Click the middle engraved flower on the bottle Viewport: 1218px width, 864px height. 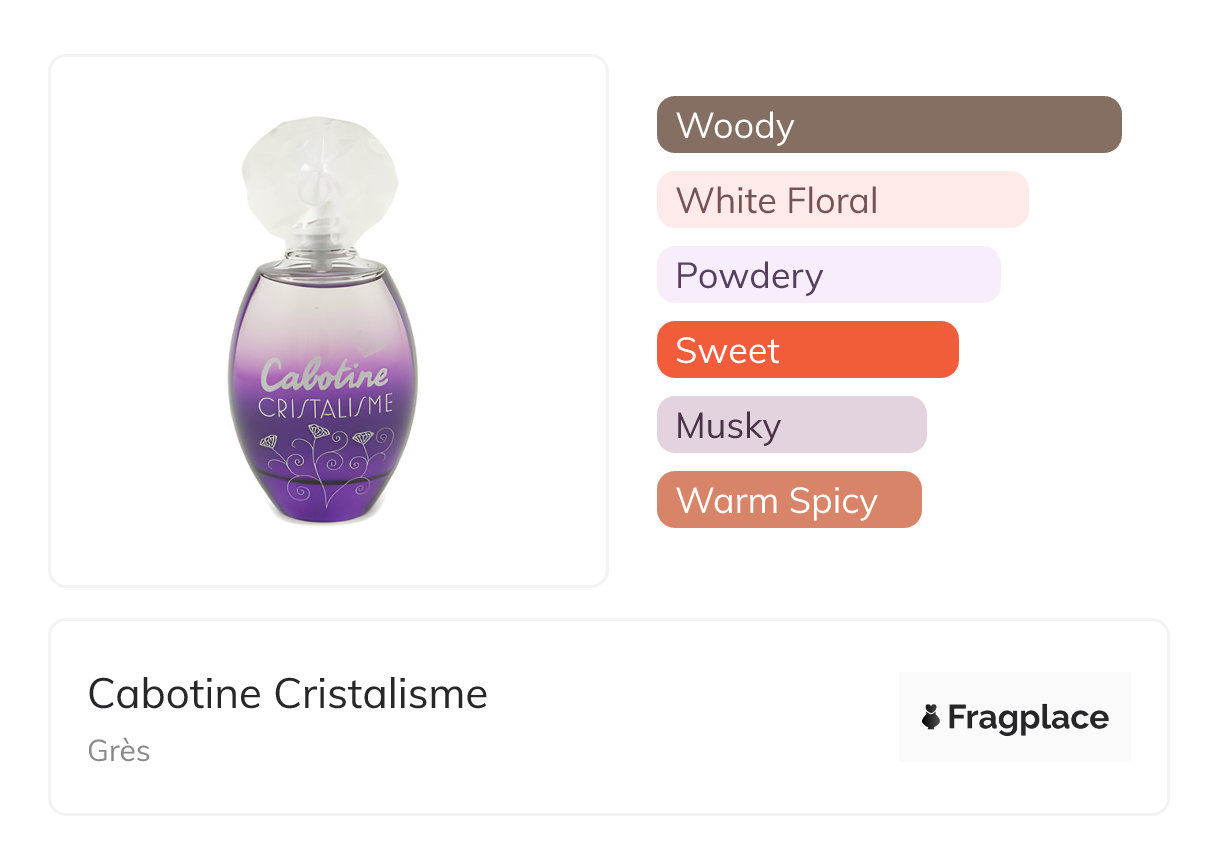tap(317, 432)
